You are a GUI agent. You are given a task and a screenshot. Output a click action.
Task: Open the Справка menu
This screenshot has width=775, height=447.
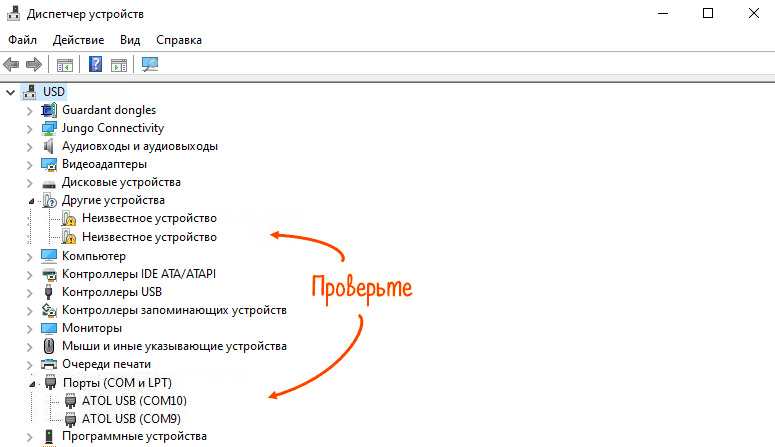click(179, 40)
